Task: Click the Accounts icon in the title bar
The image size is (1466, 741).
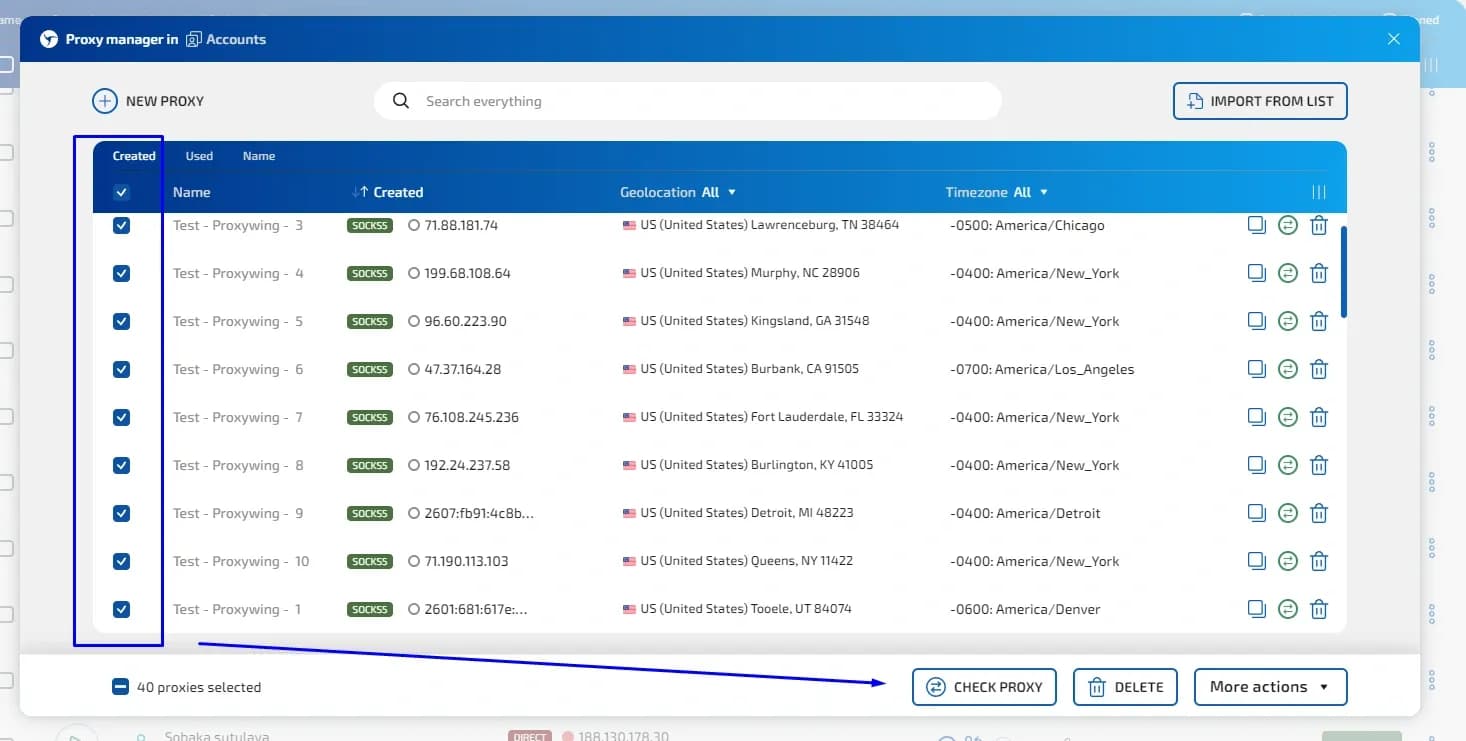Action: 196,39
